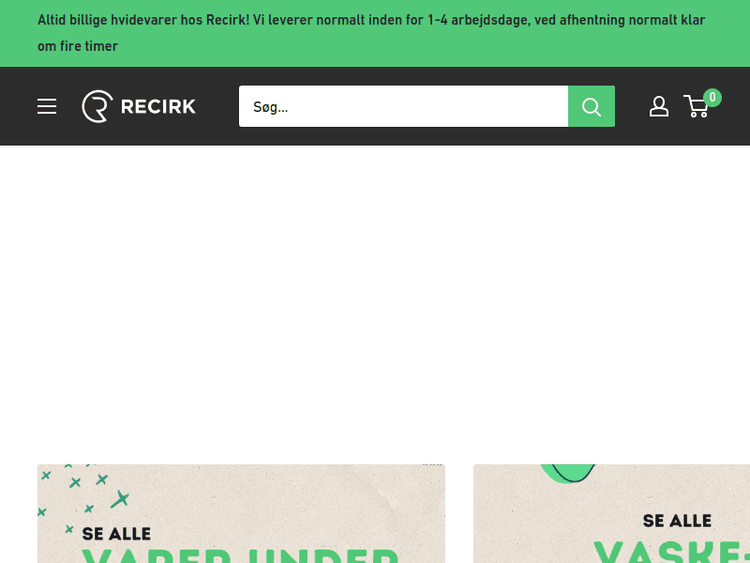Click the RECIRK wordmark text
The image size is (750, 563).
[158, 106]
